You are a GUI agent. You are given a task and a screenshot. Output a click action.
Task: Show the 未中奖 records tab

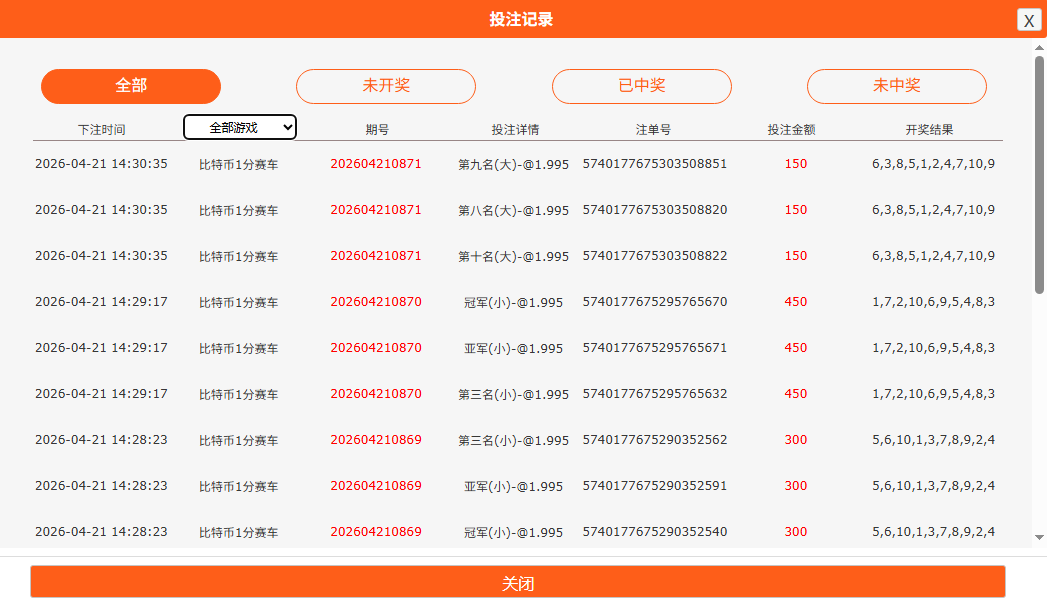click(x=897, y=86)
